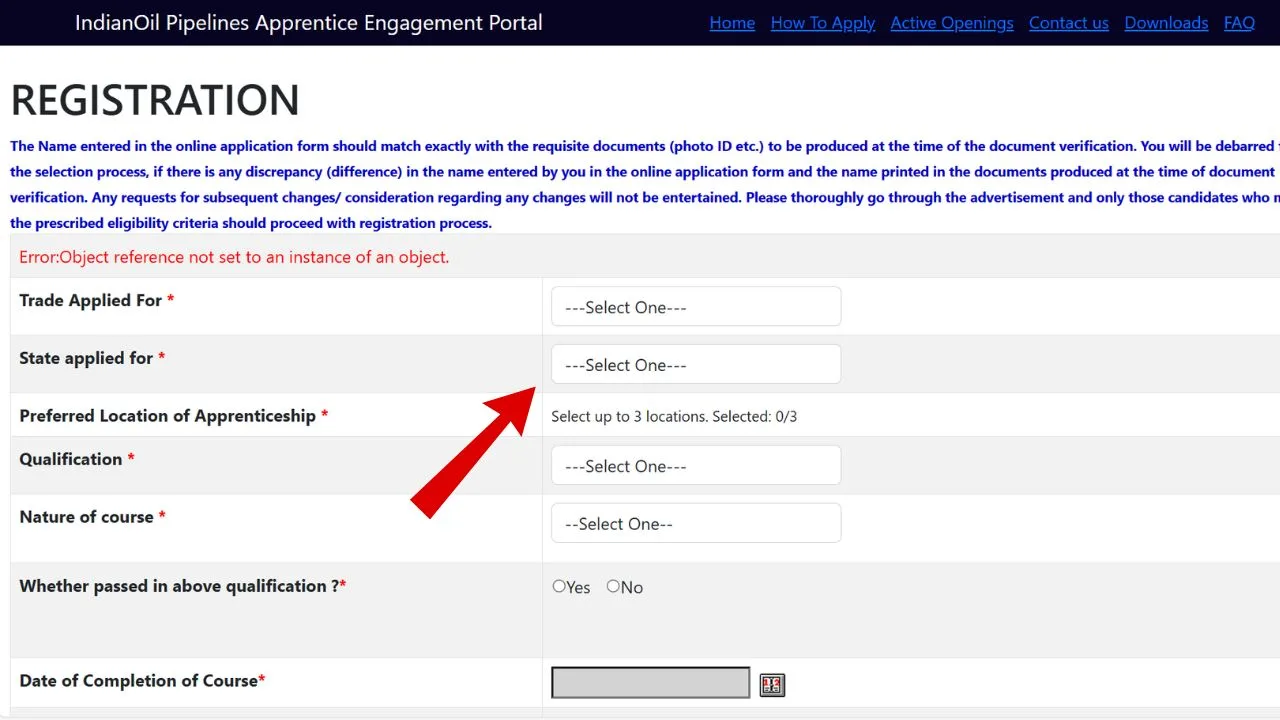Open the State applied for dropdown
The height and width of the screenshot is (720, 1280).
tap(696, 365)
